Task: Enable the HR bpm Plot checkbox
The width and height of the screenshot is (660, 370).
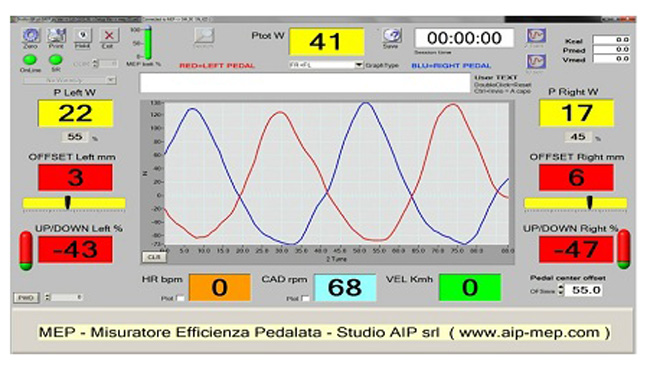Action: pos(181,298)
